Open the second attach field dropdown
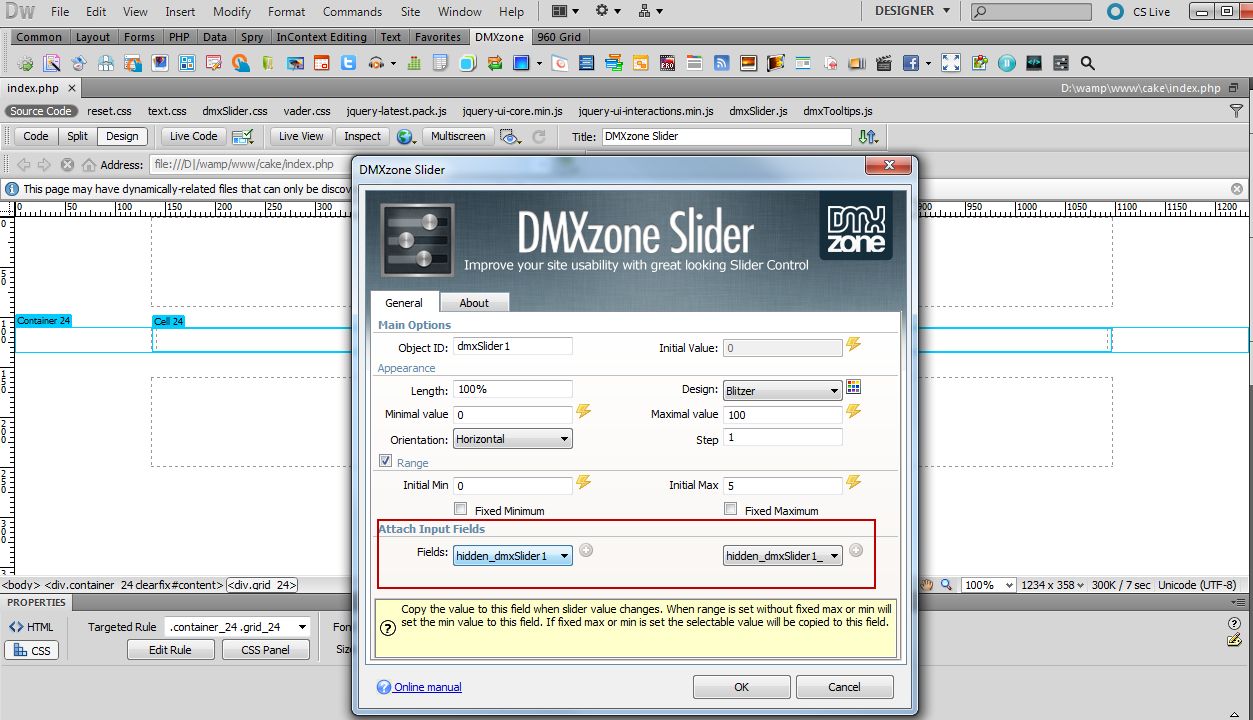Viewport: 1253px width, 720px height. (x=783, y=556)
